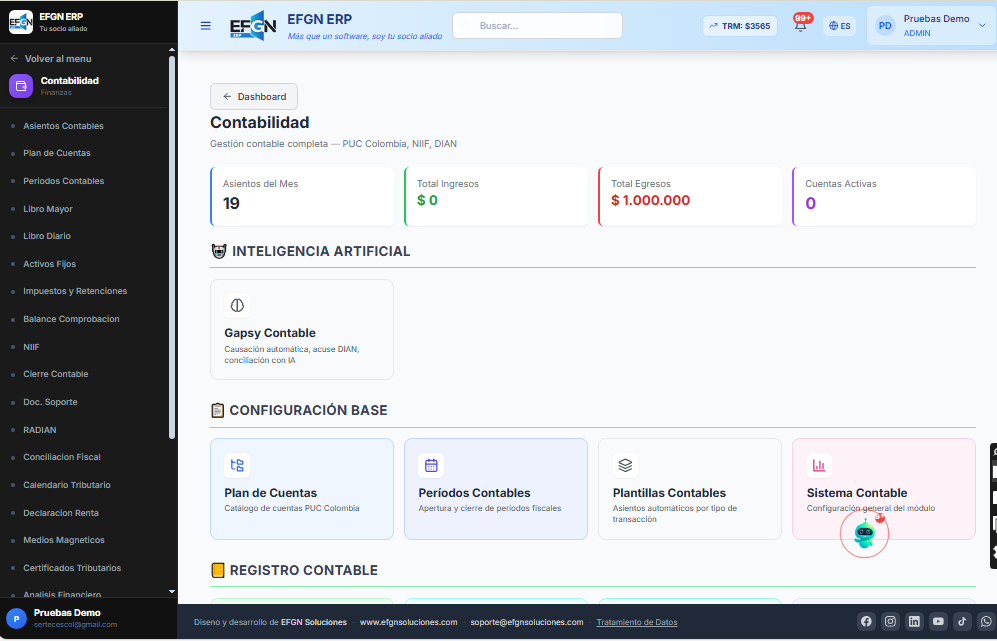Click the Total Ingresos stat card

[496, 196]
